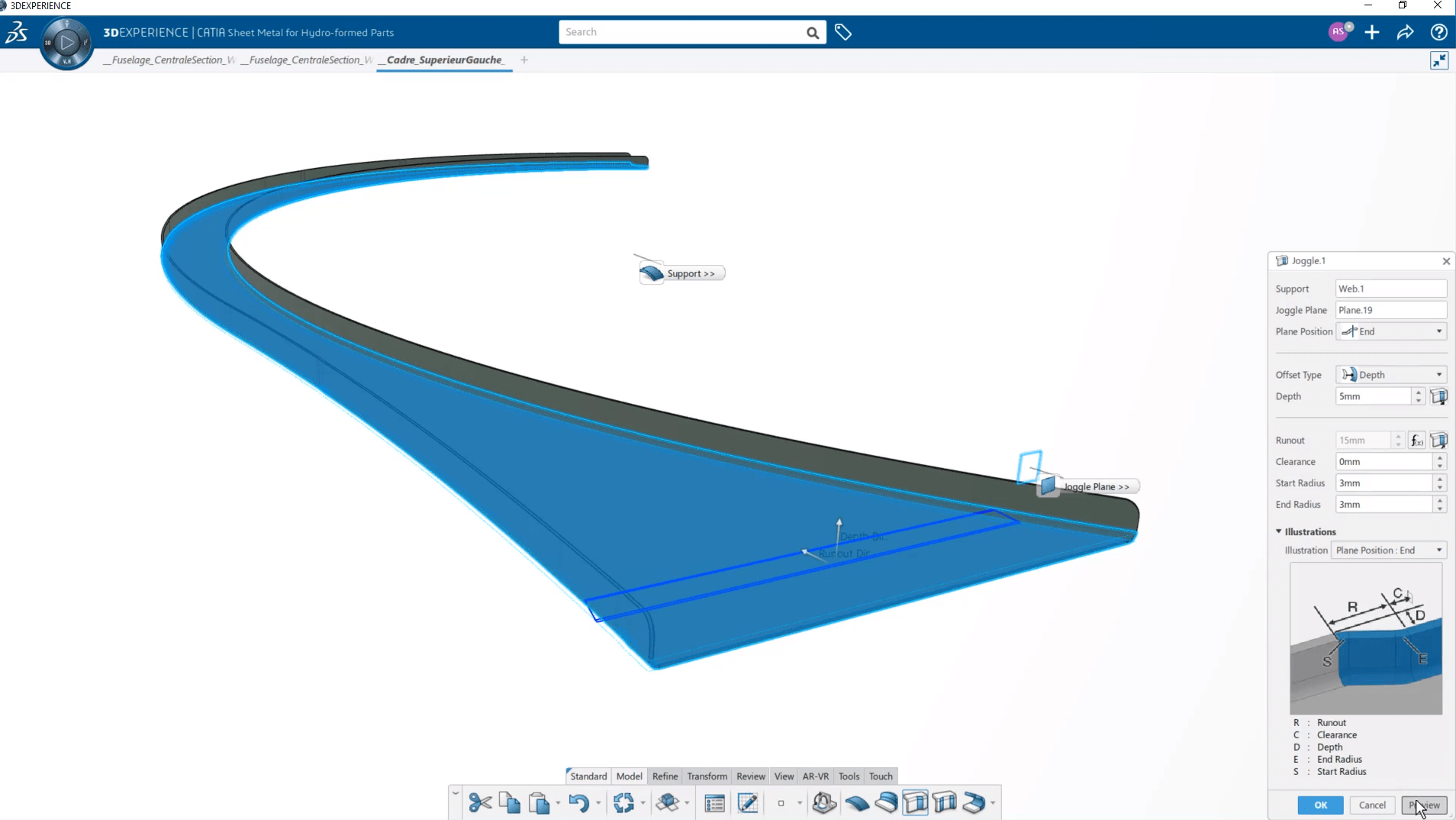The image size is (1456, 820).
Task: Click the Joggle Plane field Plane.19
Action: click(x=1391, y=310)
